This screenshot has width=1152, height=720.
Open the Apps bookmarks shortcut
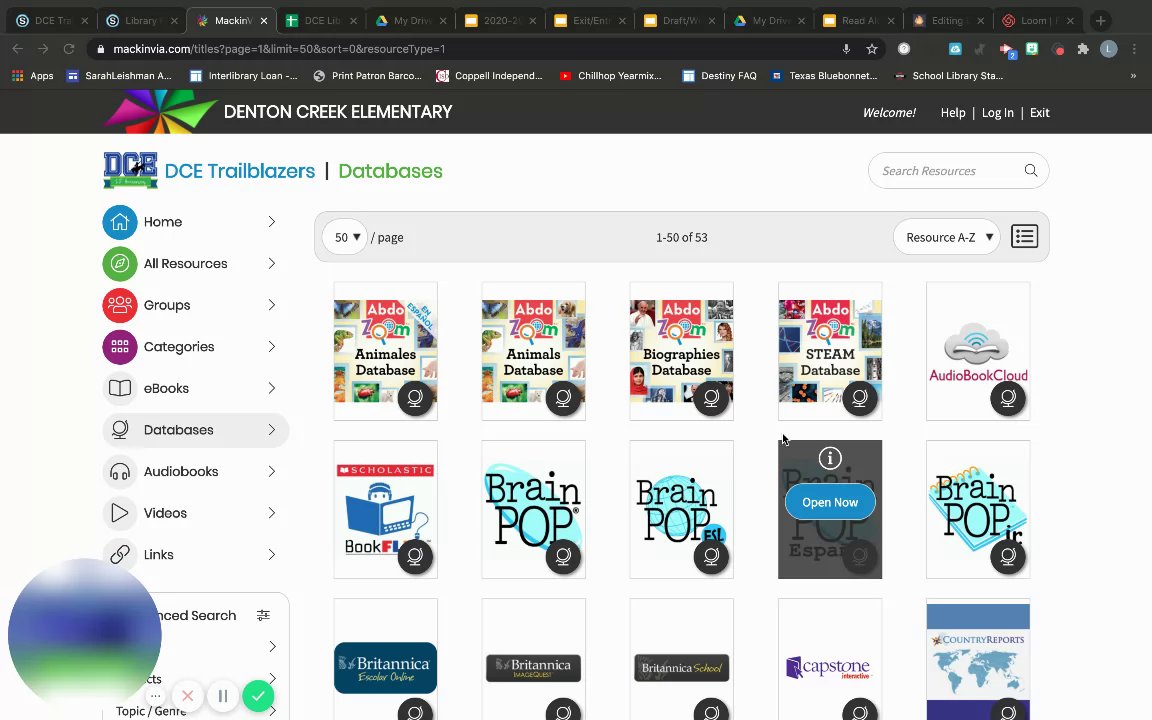[x=32, y=76]
